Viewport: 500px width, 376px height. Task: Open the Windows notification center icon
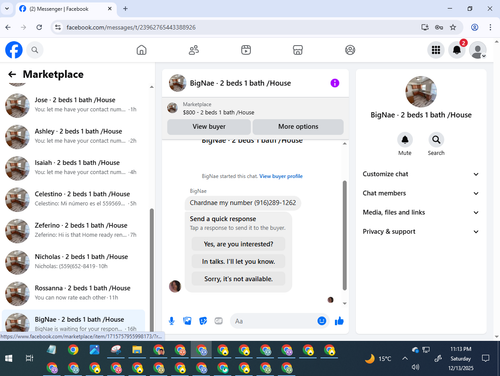[486, 358]
